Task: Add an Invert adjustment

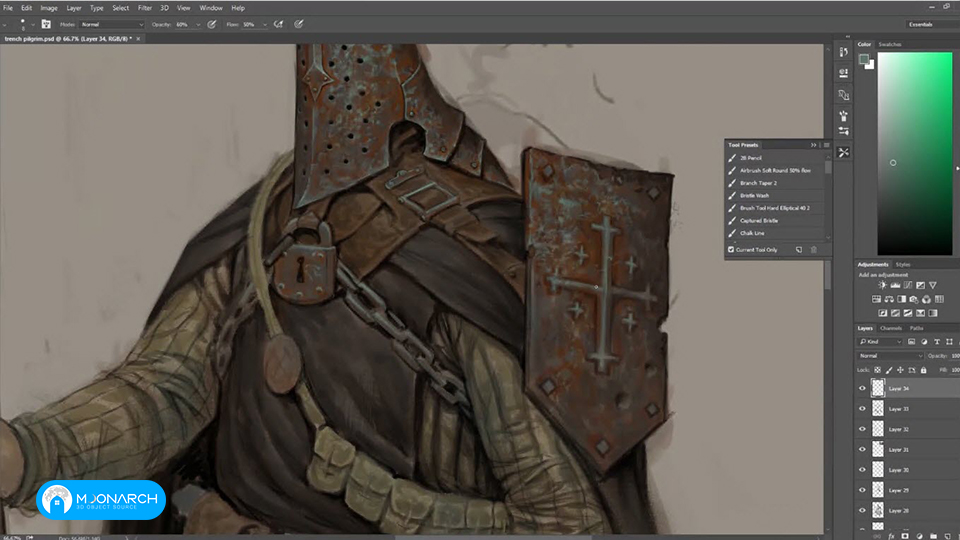Action: (x=882, y=313)
